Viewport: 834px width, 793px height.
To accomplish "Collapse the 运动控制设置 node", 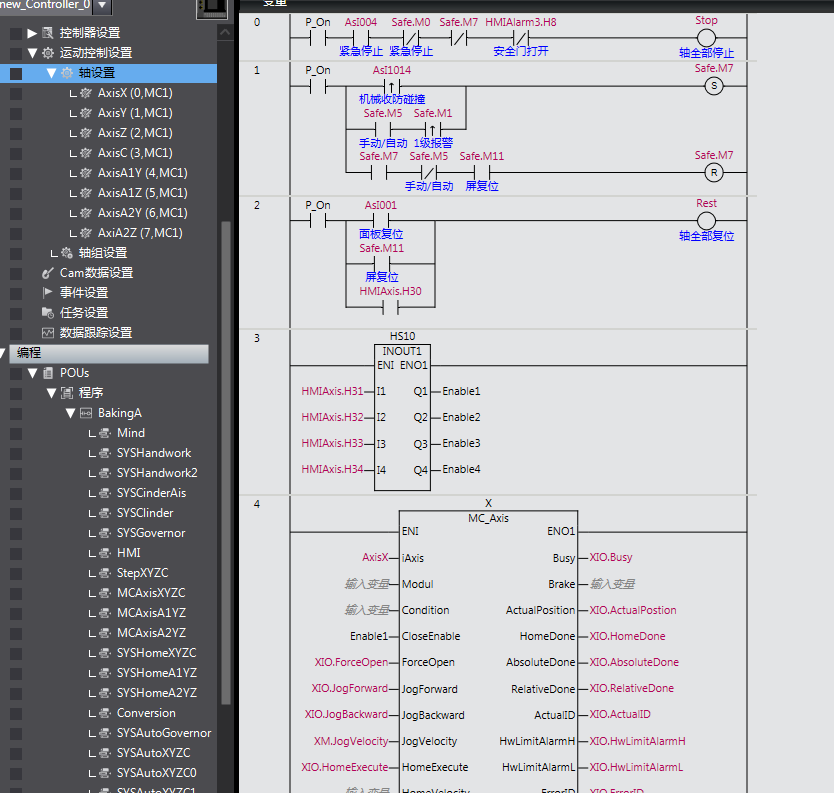I will point(32,53).
